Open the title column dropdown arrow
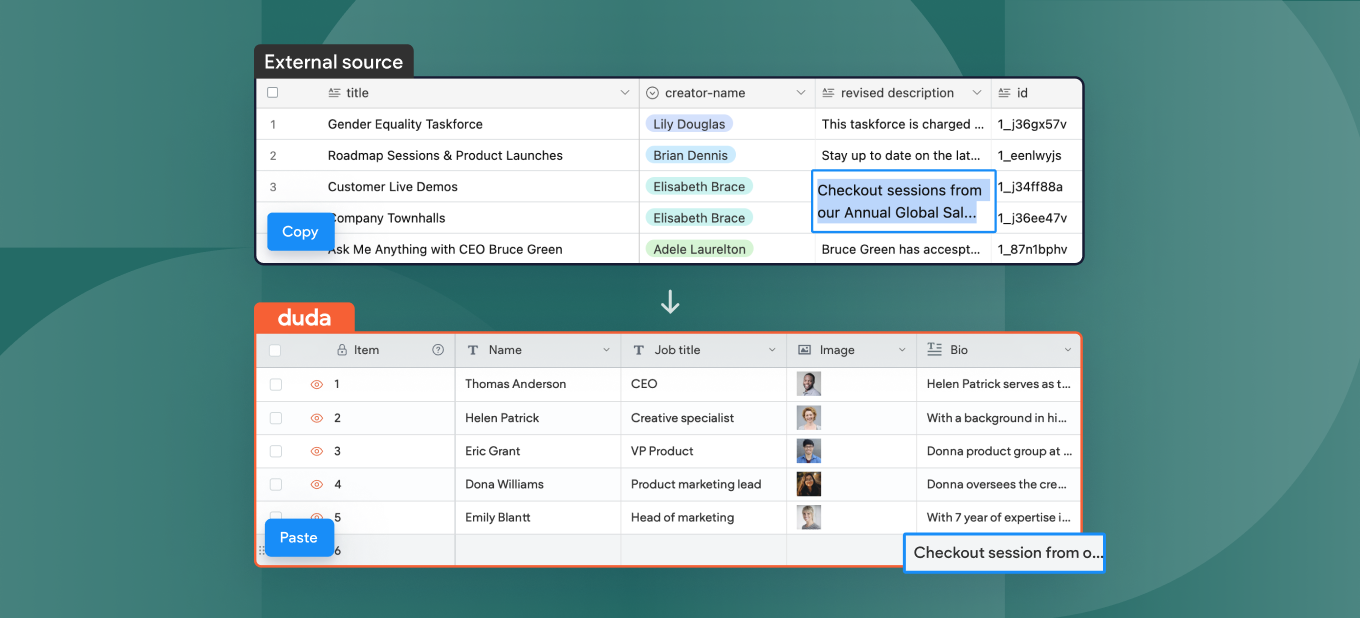 [x=625, y=93]
